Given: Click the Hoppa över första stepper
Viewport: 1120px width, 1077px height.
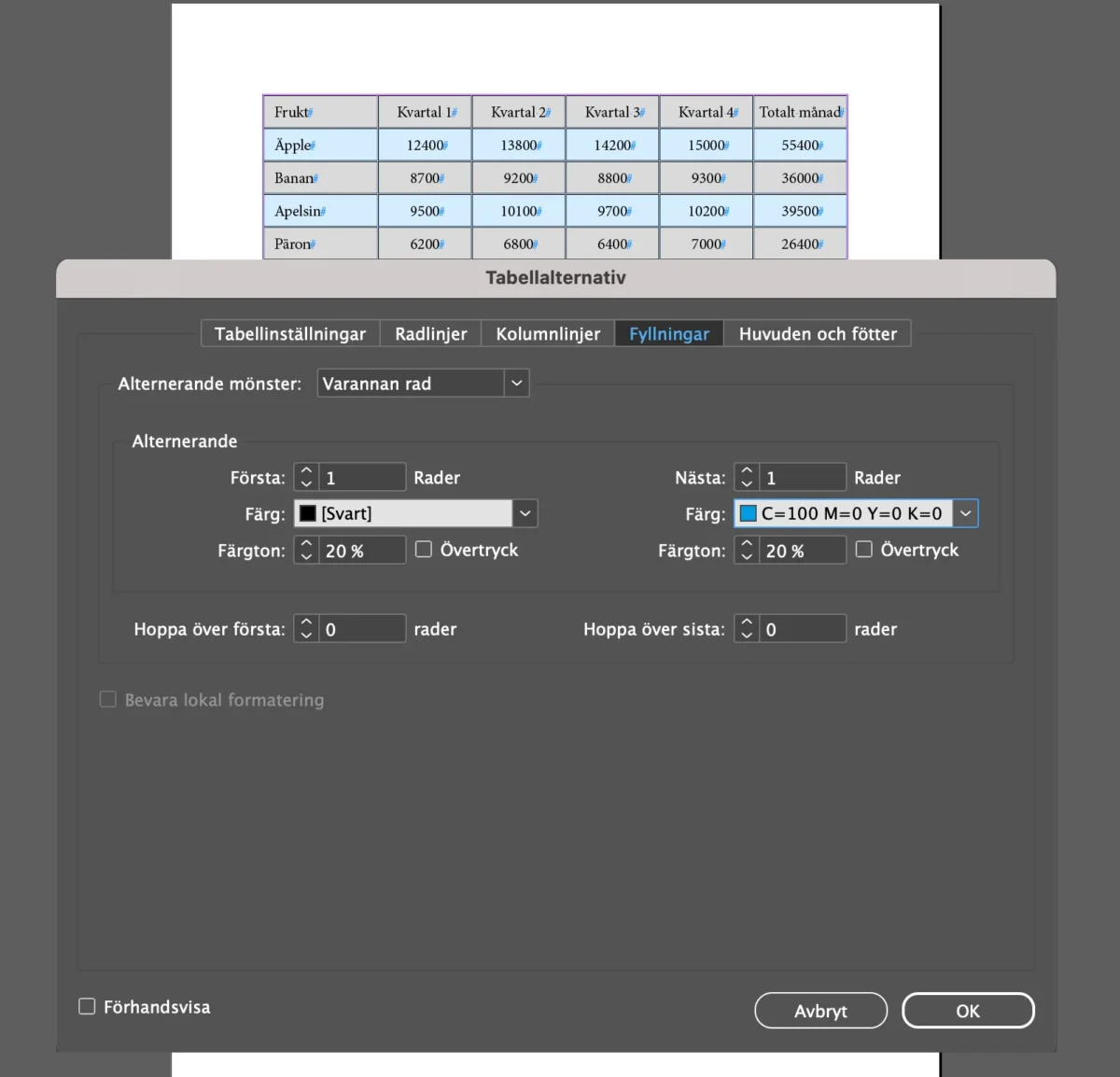Looking at the screenshot, I should tap(306, 629).
